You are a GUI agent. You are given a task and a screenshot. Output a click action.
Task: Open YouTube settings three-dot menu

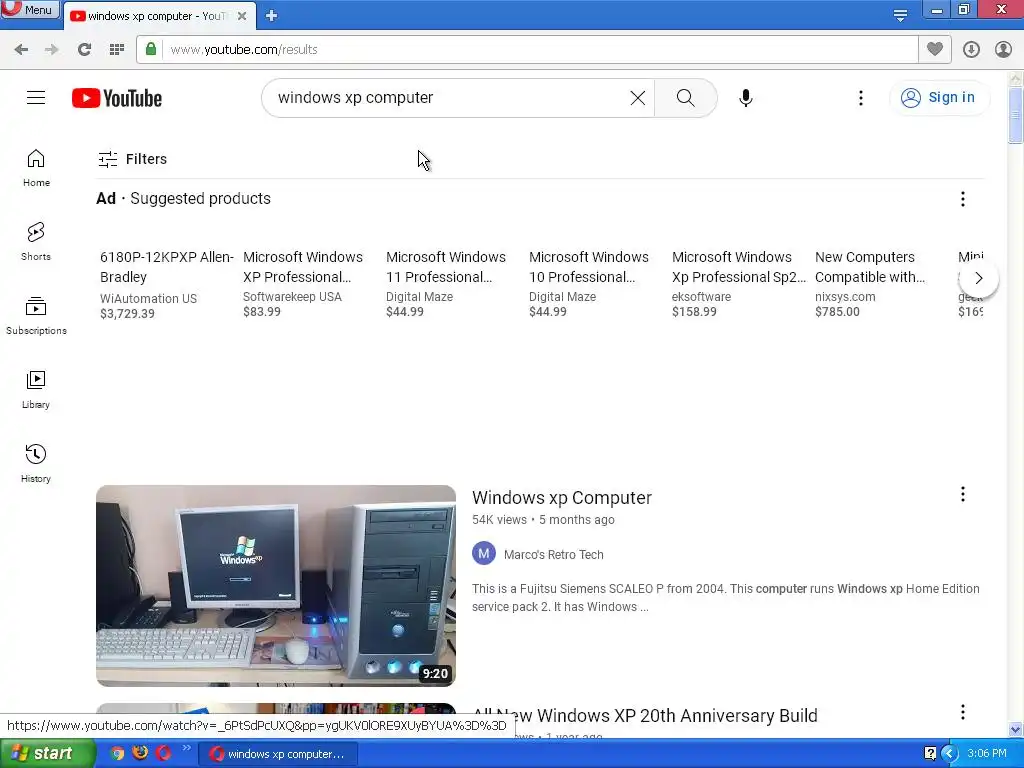(861, 98)
